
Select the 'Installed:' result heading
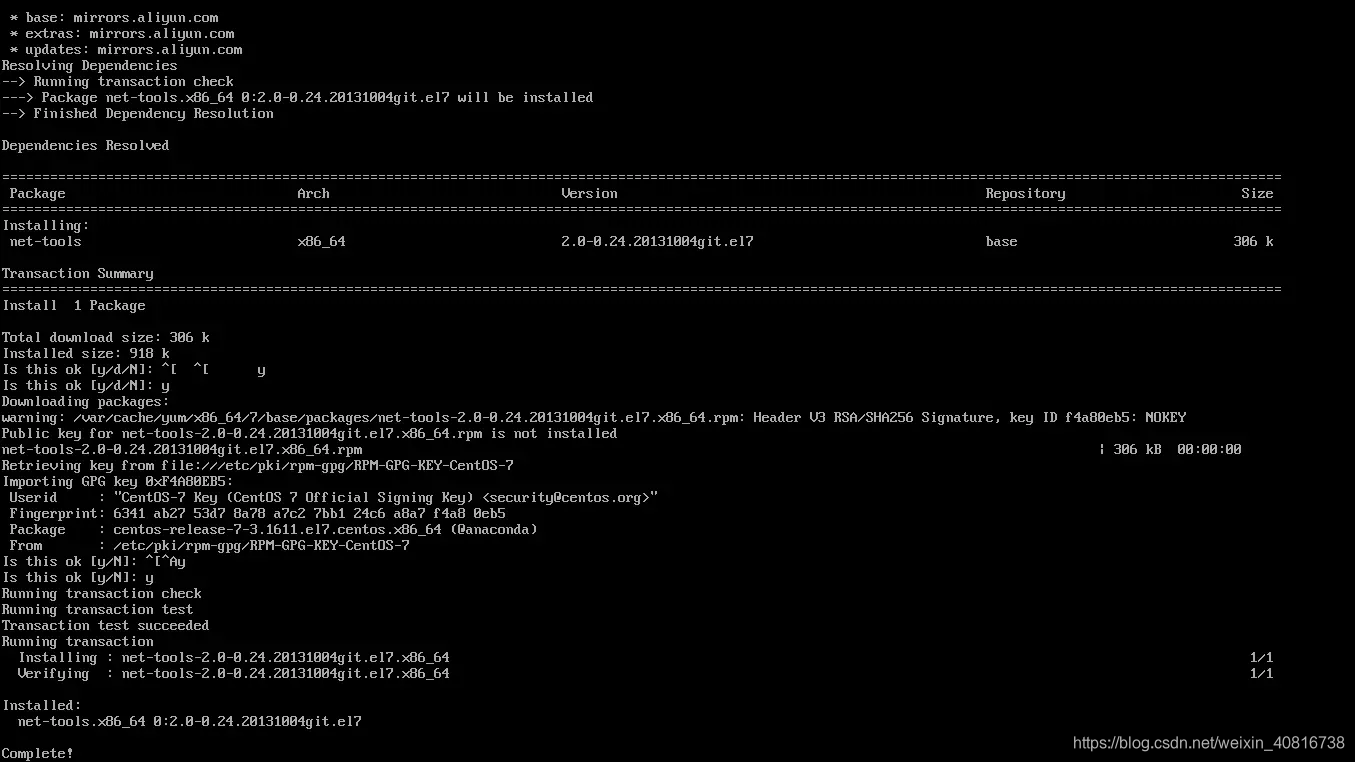click(x=42, y=706)
